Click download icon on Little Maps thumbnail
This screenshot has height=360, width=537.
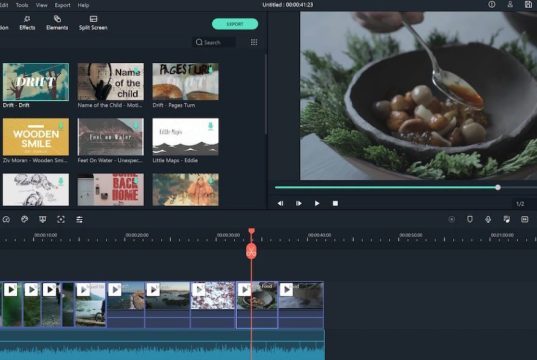[211, 125]
